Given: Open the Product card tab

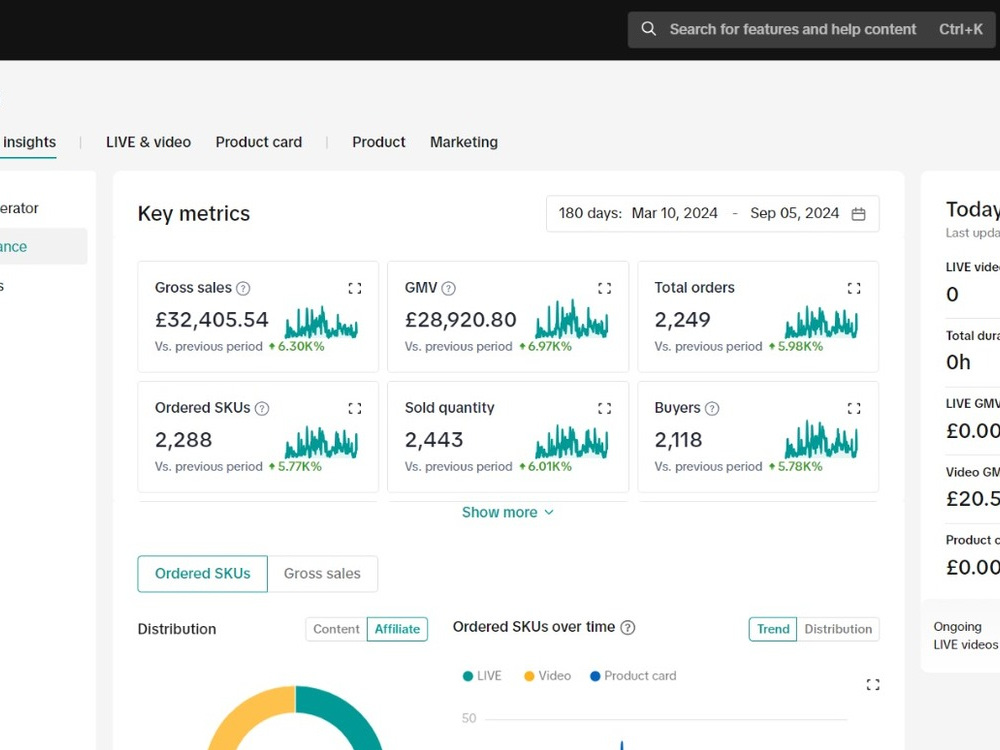Looking at the screenshot, I should coord(259,142).
